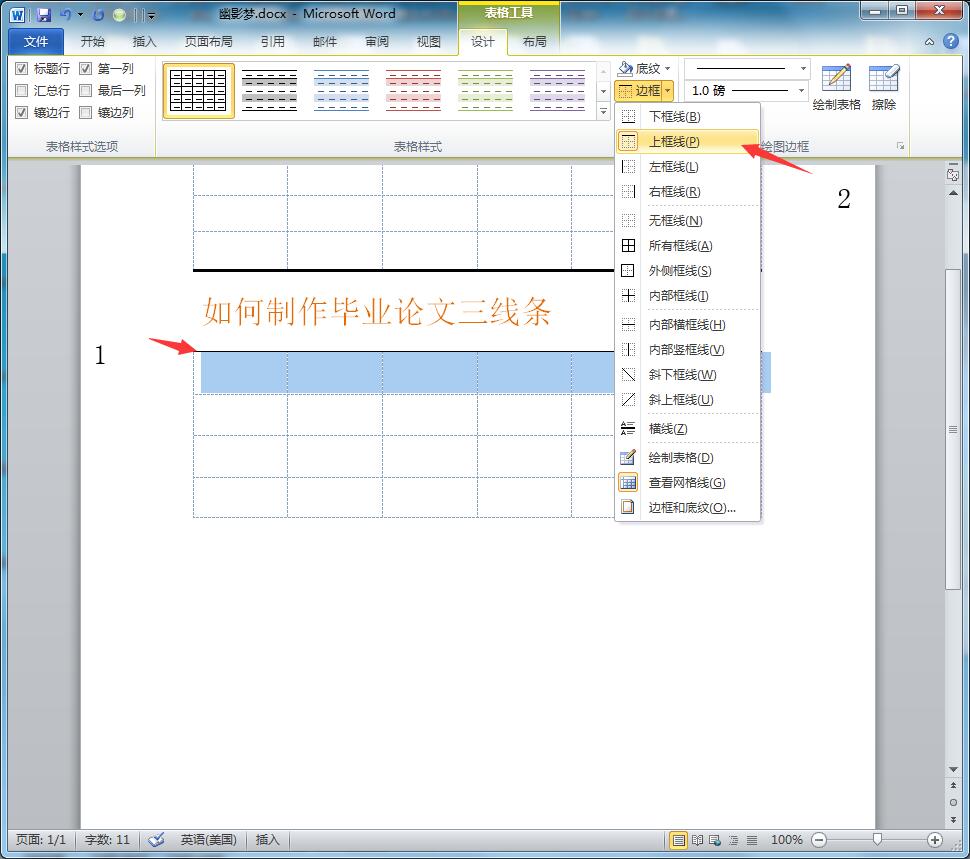The height and width of the screenshot is (859, 970).
Task: Select 上框线 top border menu item
Action: click(x=688, y=142)
